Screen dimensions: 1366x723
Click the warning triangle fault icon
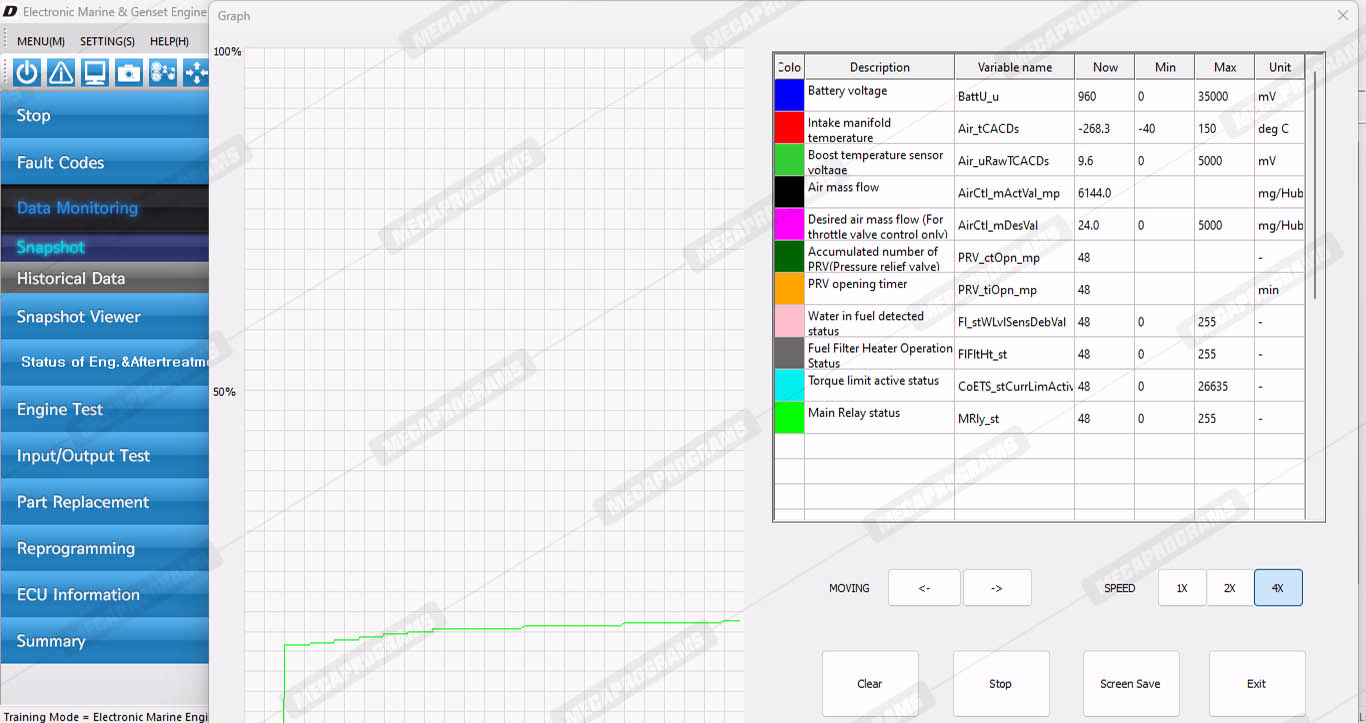(x=61, y=73)
